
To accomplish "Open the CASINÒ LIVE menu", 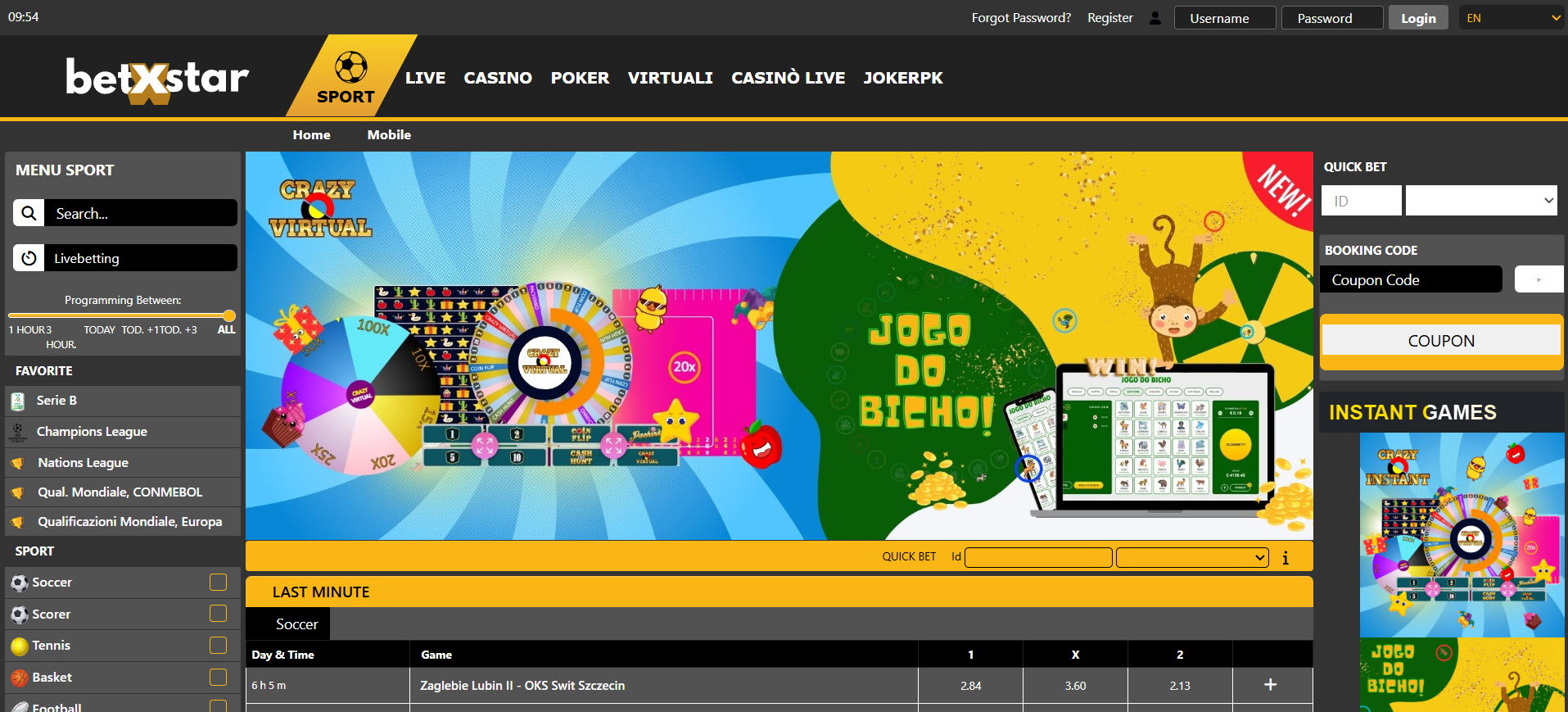I will tap(789, 78).
